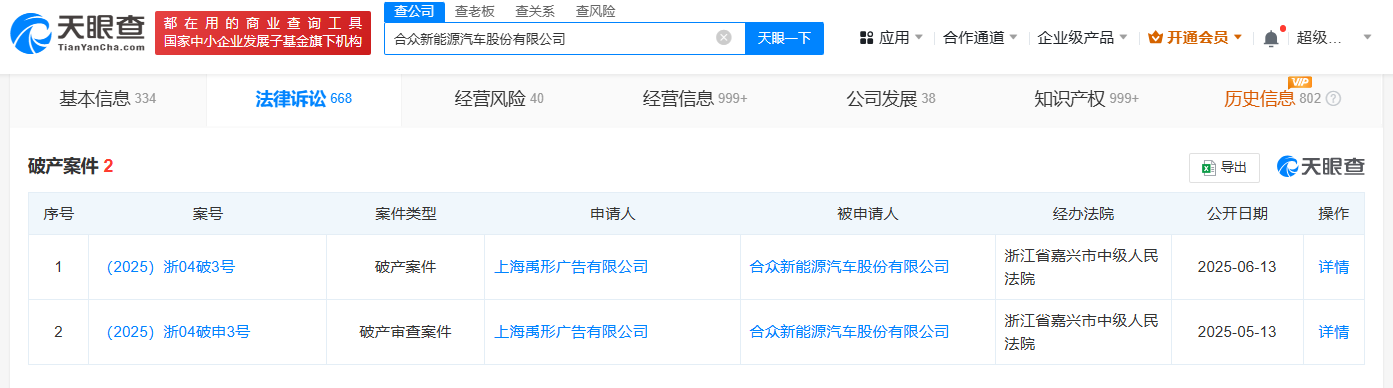Click the 经办法院 column header
This screenshot has width=1393, height=388.
pos(1083,214)
